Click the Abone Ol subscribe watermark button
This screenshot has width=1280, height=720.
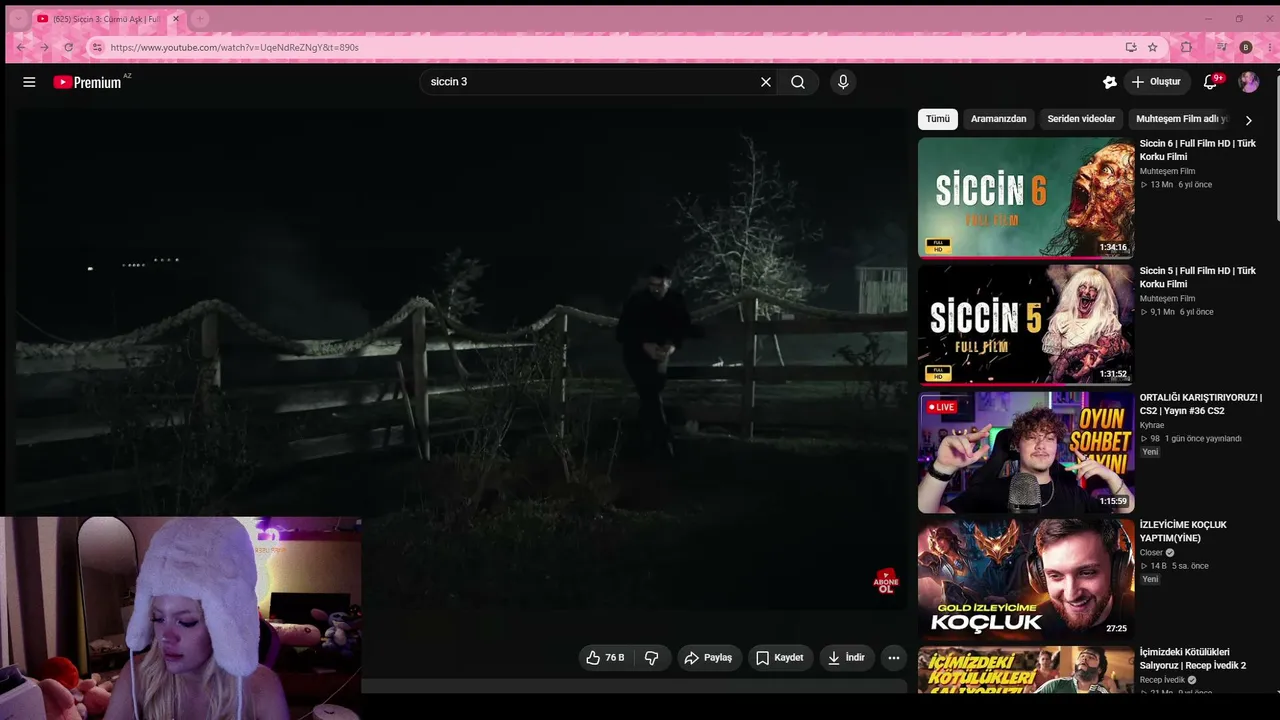coord(886,582)
